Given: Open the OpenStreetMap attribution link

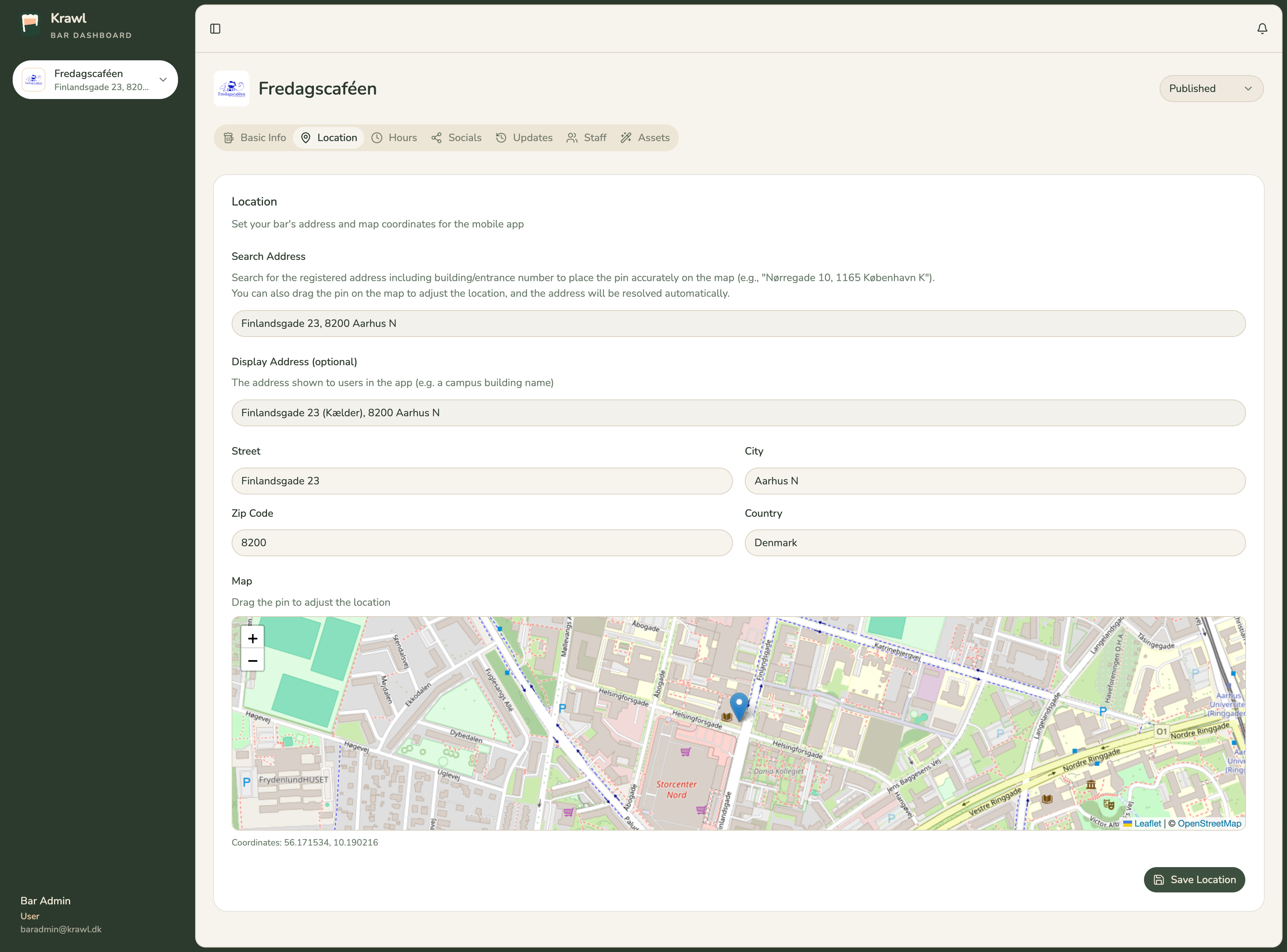Looking at the screenshot, I should 1209,824.
